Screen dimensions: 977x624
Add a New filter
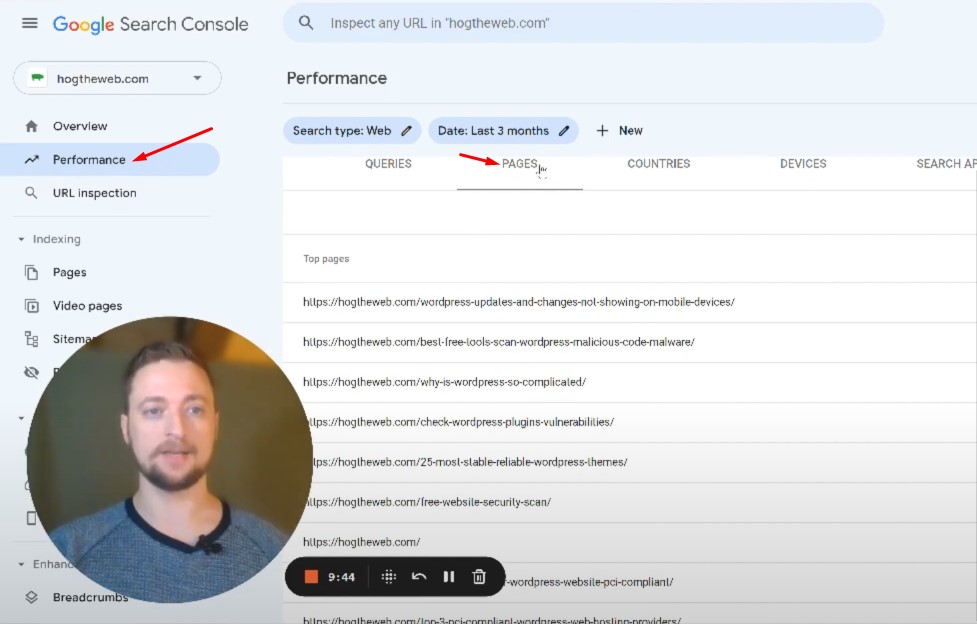click(x=619, y=131)
